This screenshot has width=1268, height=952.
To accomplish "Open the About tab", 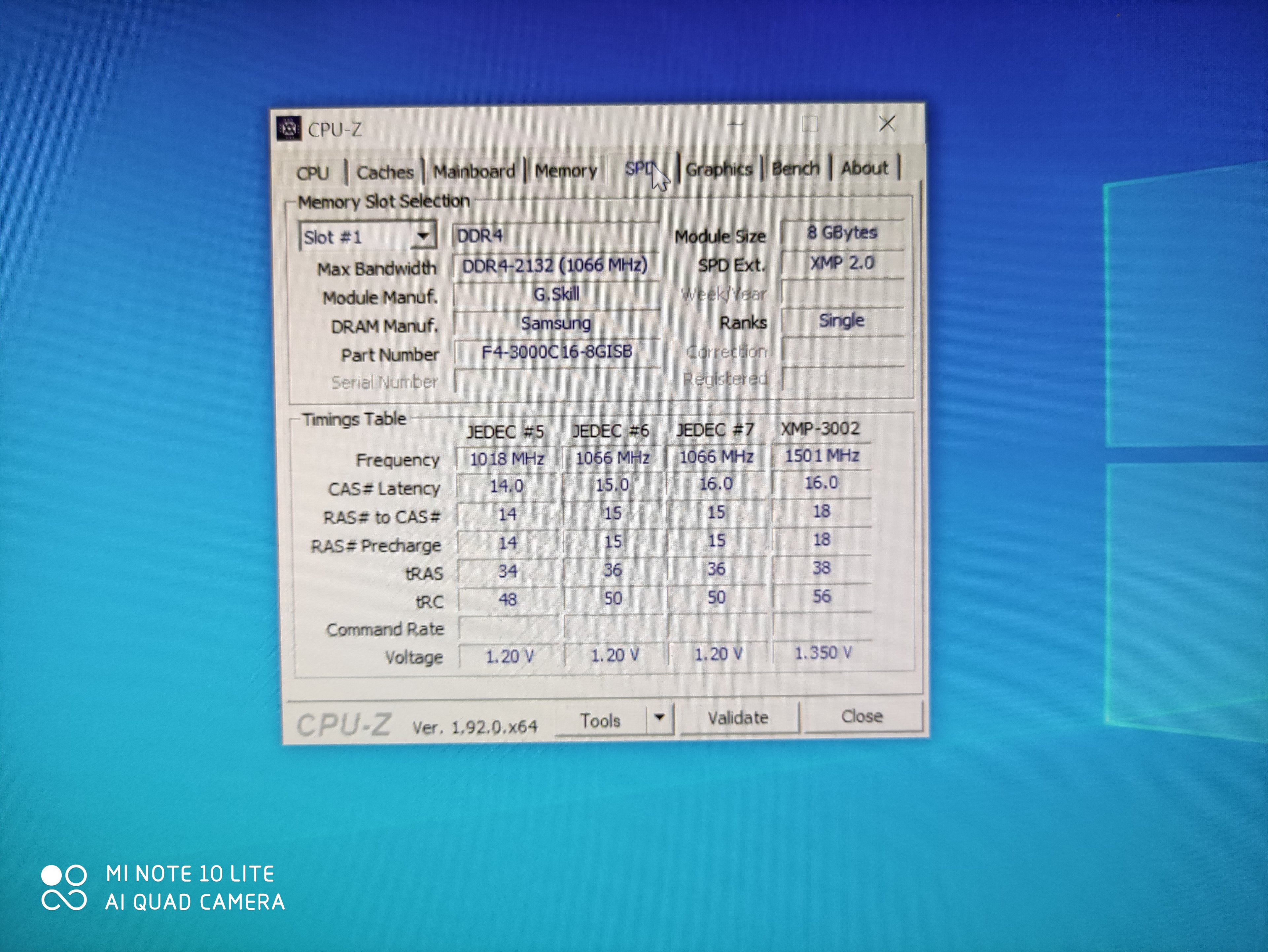I will click(x=864, y=168).
